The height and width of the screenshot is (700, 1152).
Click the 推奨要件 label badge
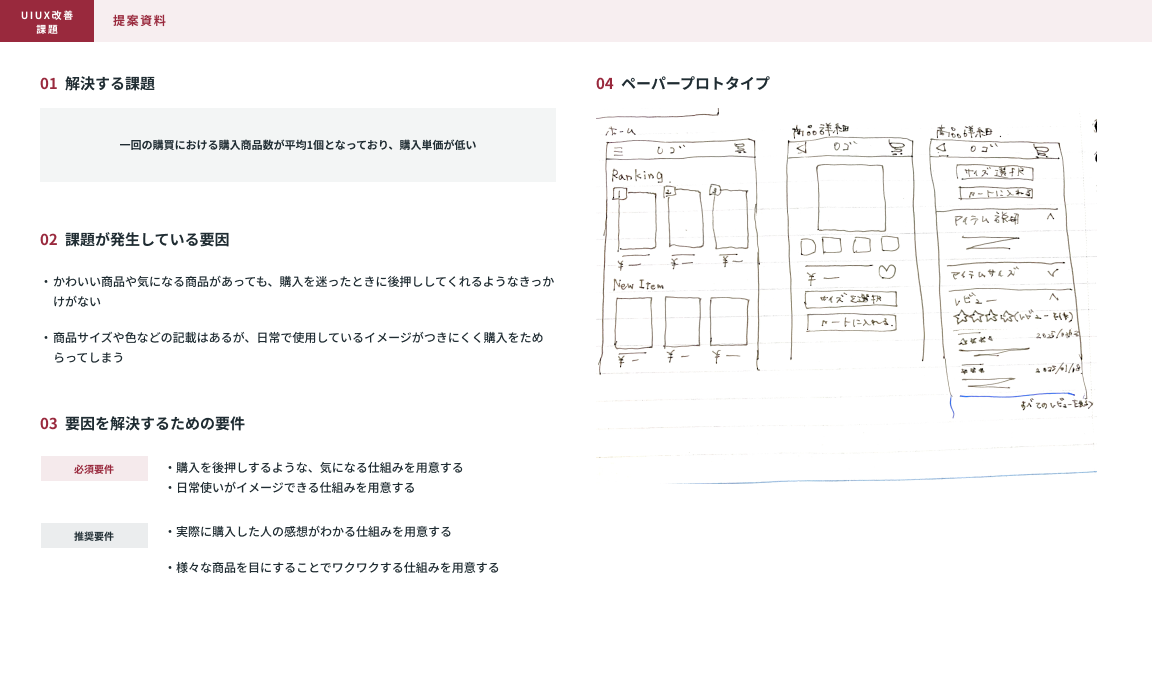pyautogui.click(x=94, y=536)
